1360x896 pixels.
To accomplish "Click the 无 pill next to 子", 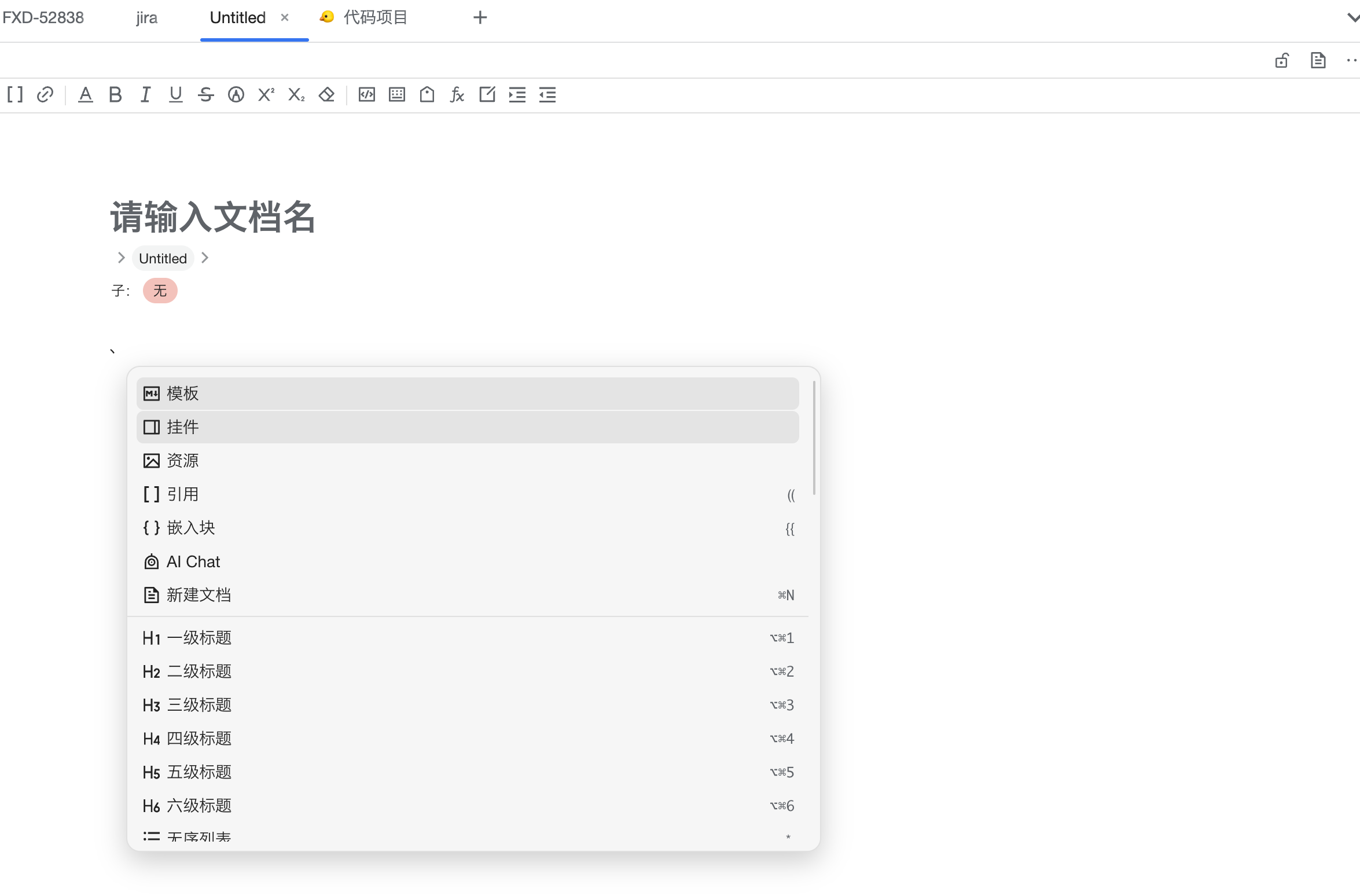I will tap(160, 291).
